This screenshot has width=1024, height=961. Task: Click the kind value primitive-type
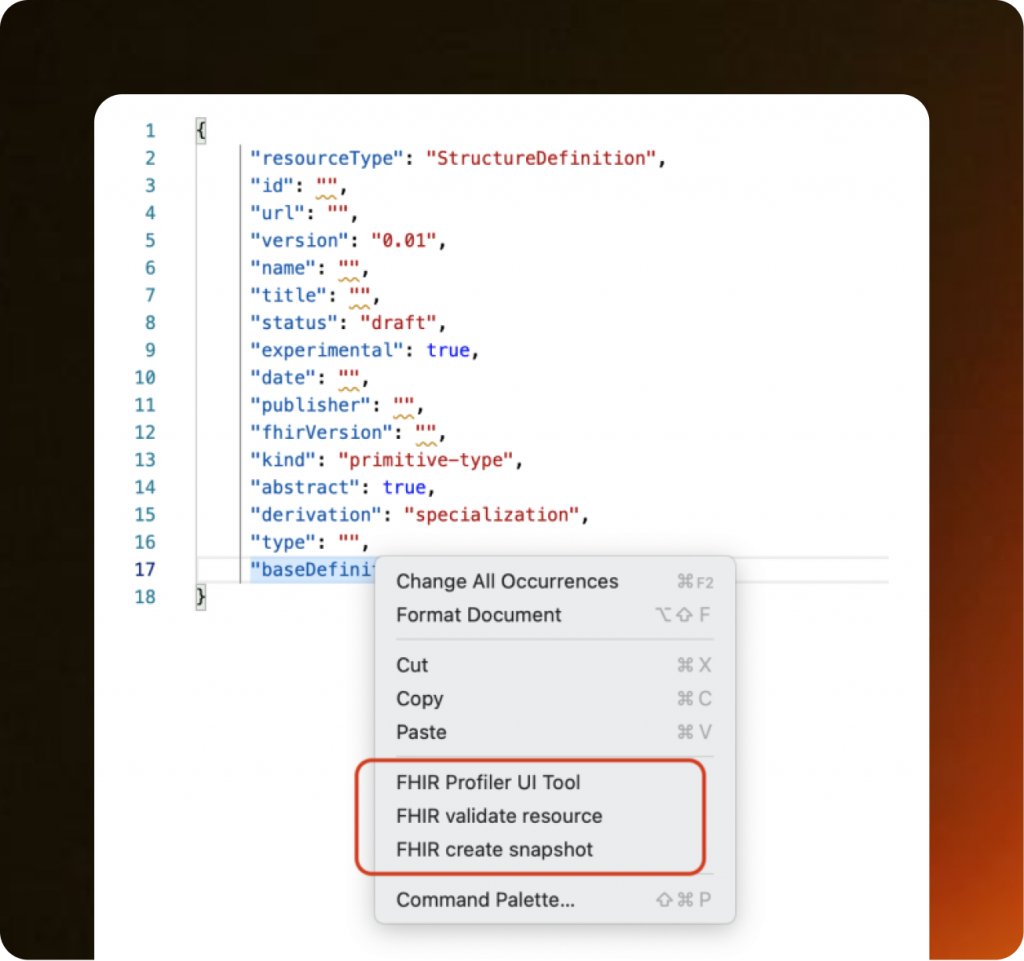coord(428,460)
